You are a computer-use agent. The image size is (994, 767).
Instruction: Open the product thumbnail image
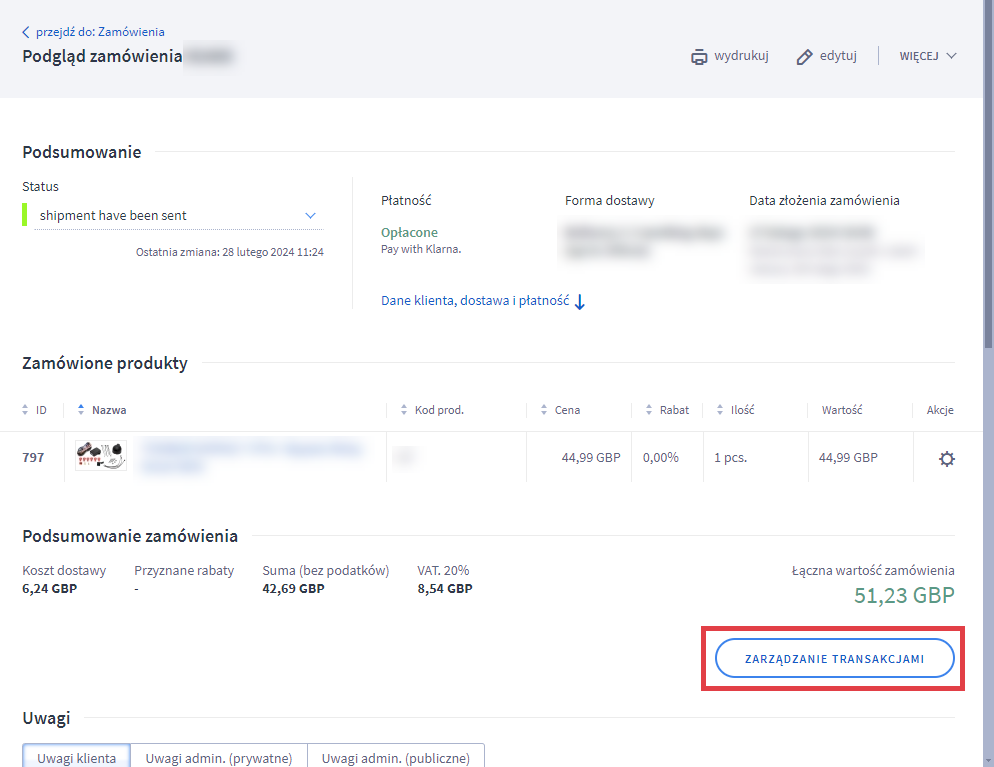click(100, 456)
